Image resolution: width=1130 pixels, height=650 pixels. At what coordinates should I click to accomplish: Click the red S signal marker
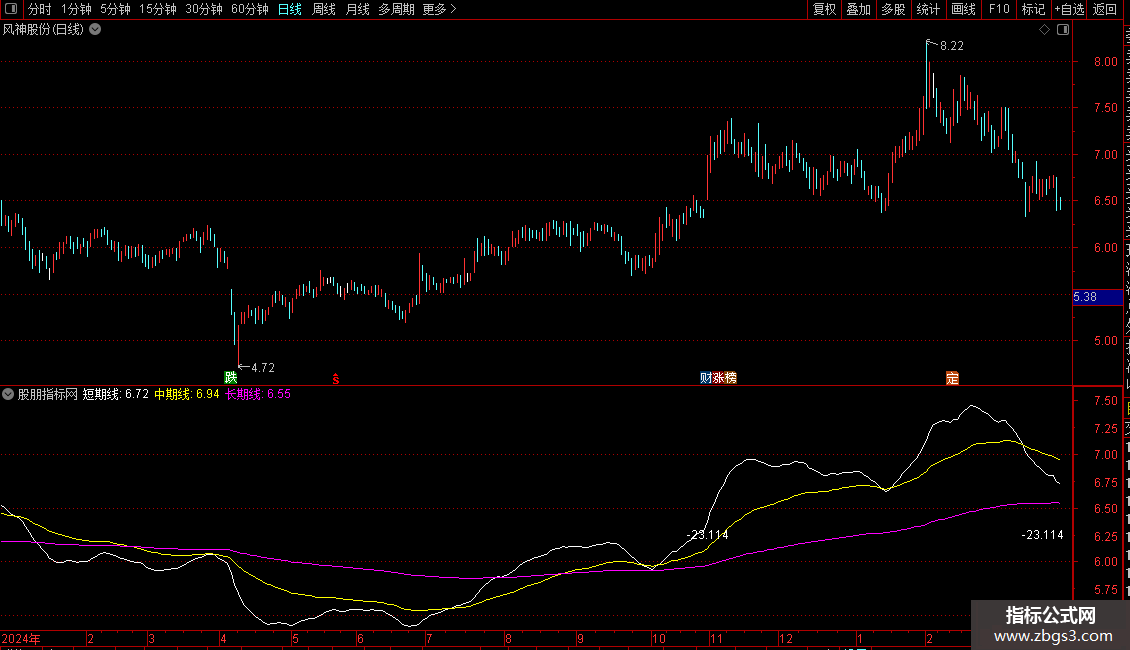[x=337, y=378]
